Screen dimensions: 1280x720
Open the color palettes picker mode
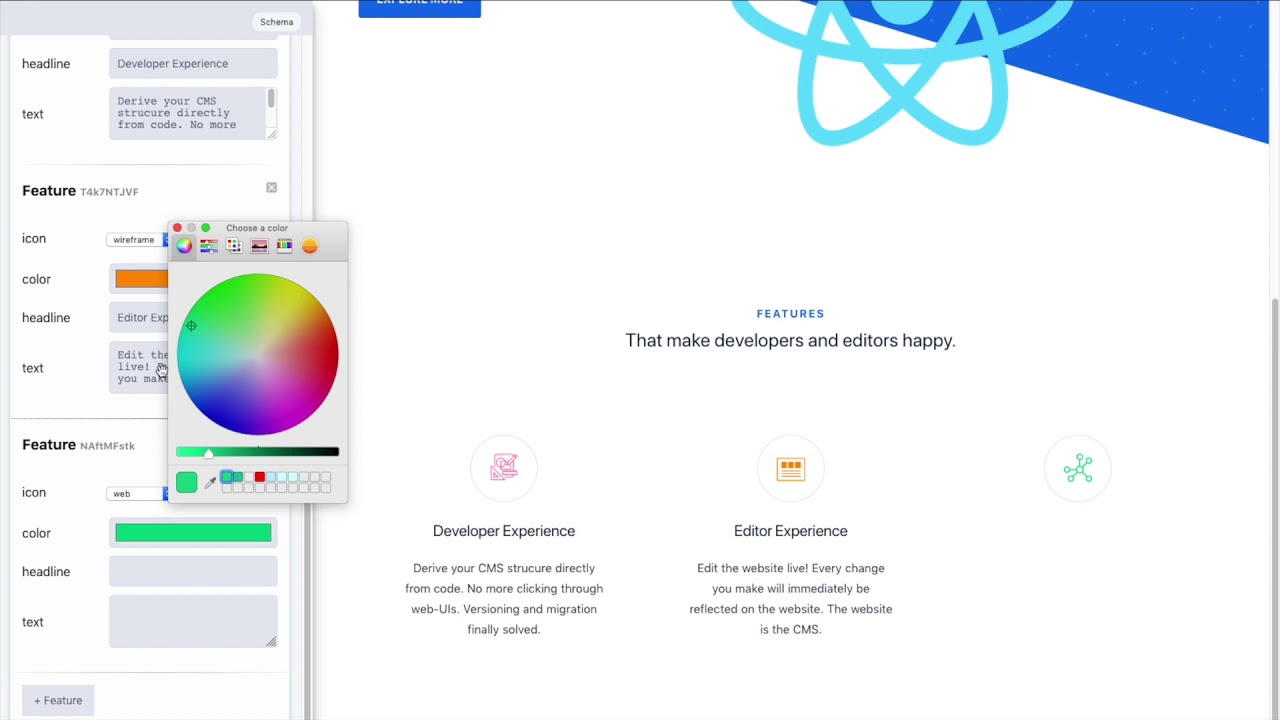point(234,246)
